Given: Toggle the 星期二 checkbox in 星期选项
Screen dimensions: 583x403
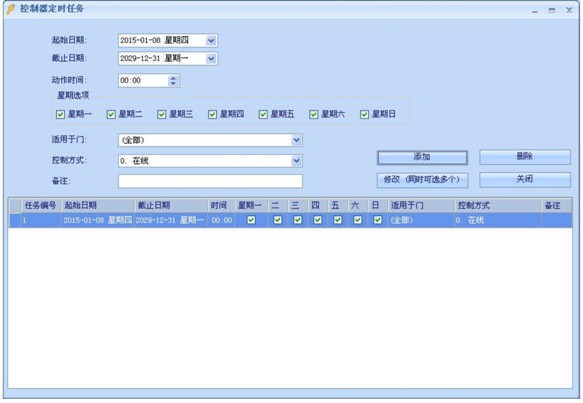Looking at the screenshot, I should 111,115.
